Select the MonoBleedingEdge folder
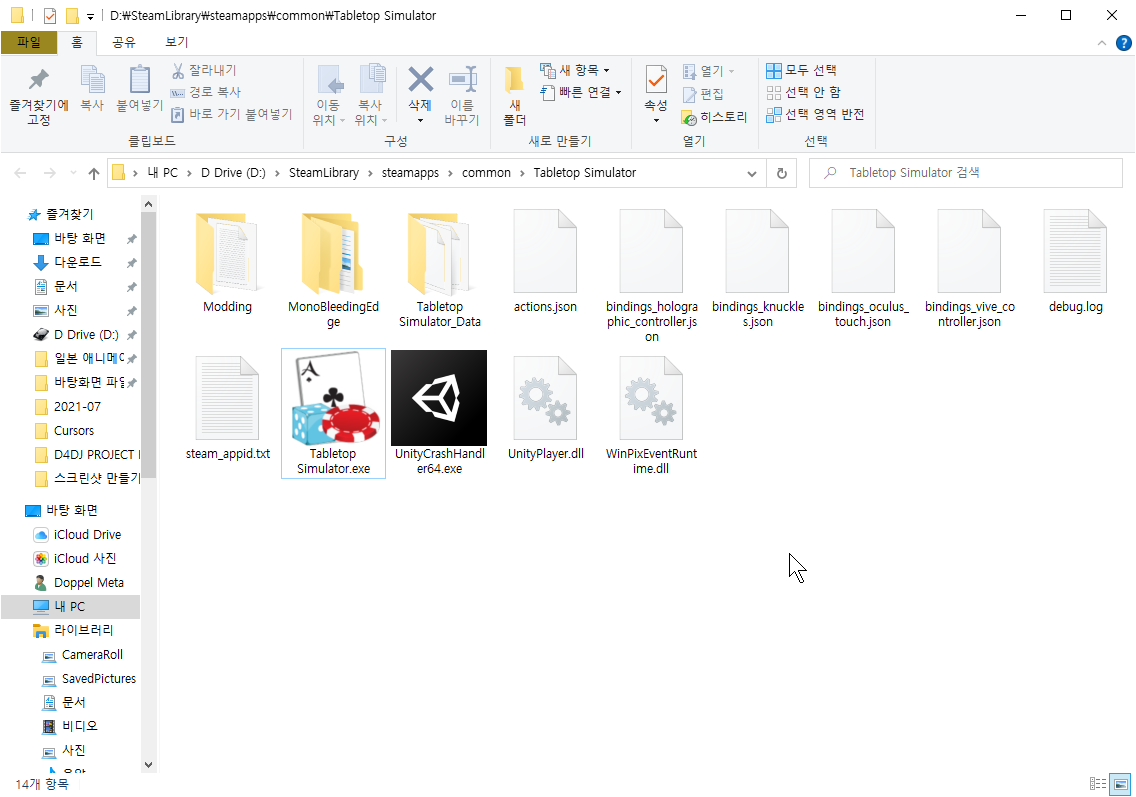Screen dimensions: 1136x797 tap(333, 269)
